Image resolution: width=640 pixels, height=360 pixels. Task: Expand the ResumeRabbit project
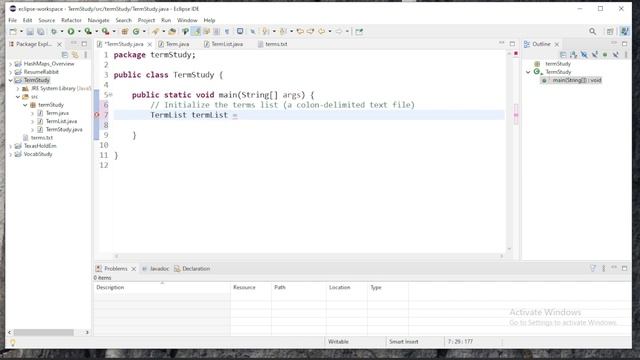(11, 72)
